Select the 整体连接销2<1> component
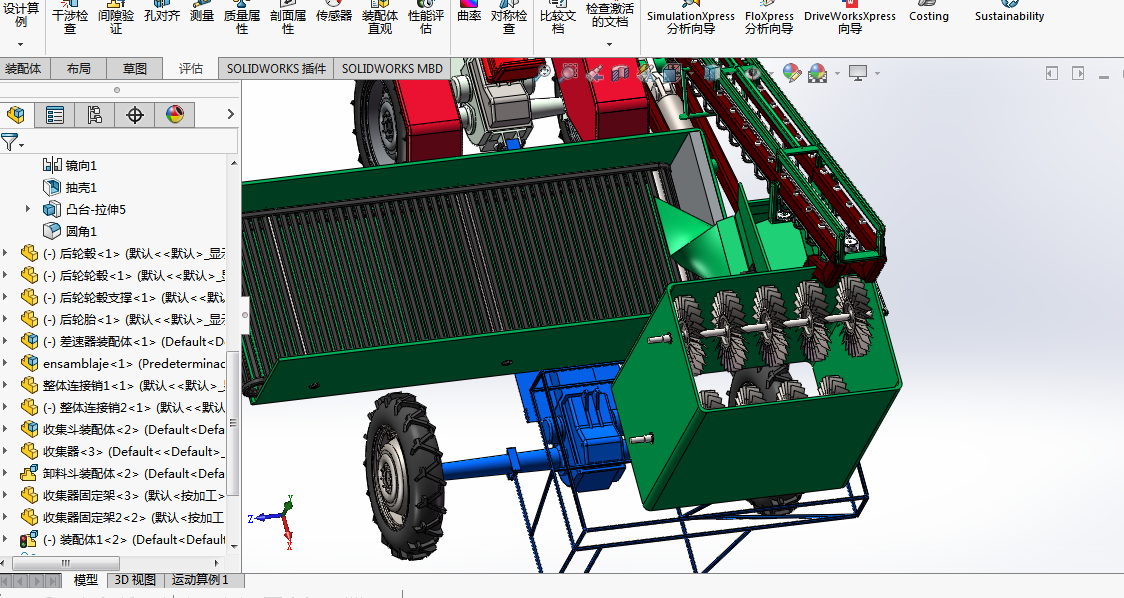 coord(123,407)
